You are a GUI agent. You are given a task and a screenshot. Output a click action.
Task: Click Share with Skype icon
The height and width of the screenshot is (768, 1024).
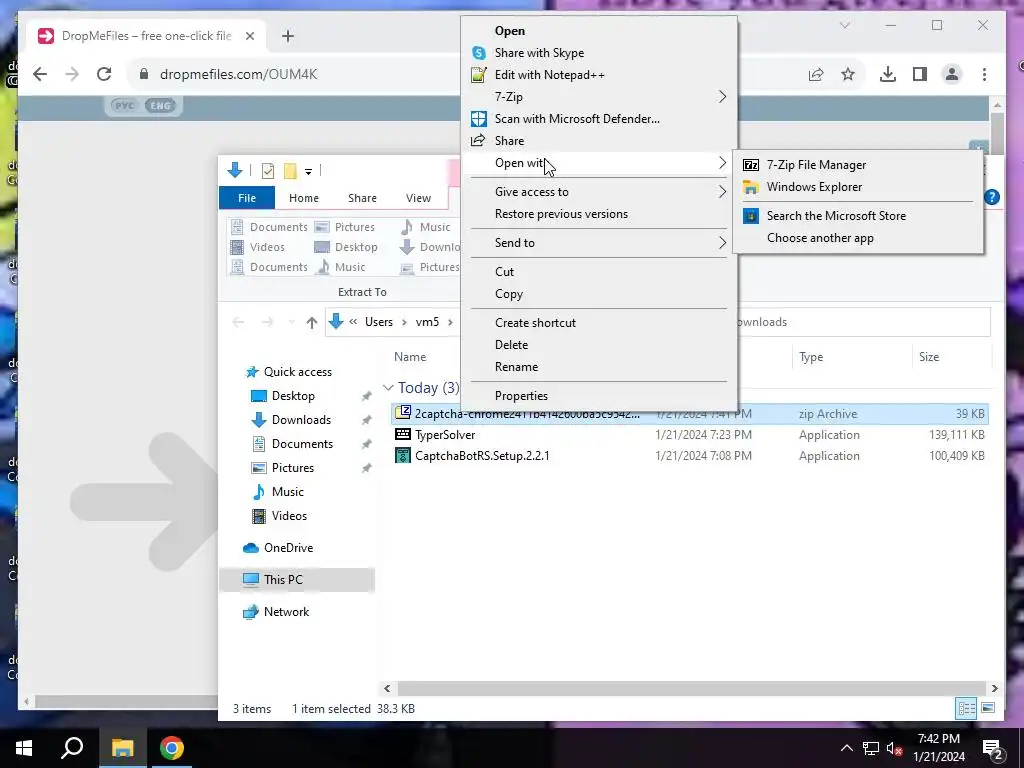click(479, 53)
